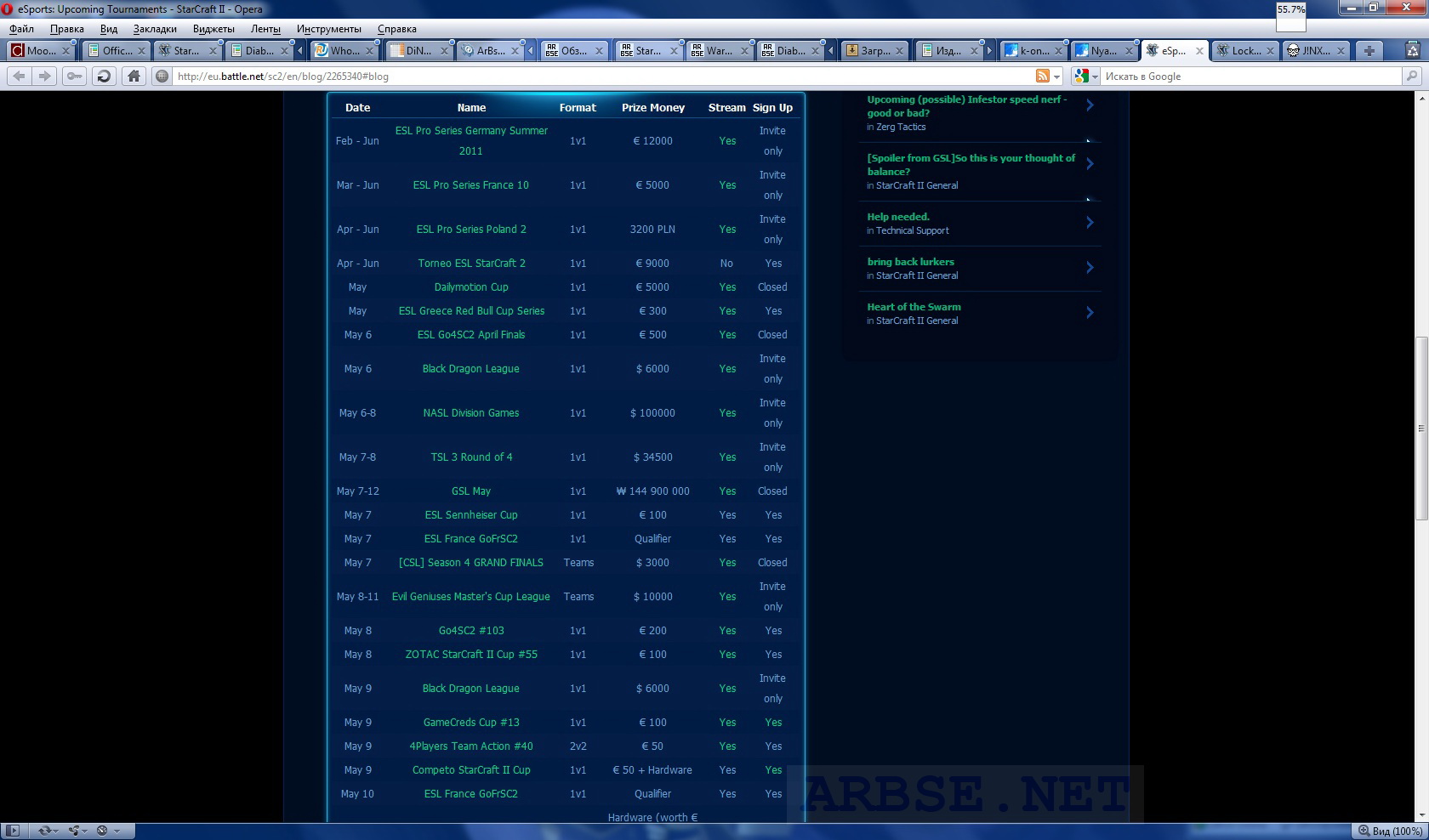This screenshot has height=840, width=1429.
Task: Click the page vertical scrollbar thumb
Action: pos(1421,429)
